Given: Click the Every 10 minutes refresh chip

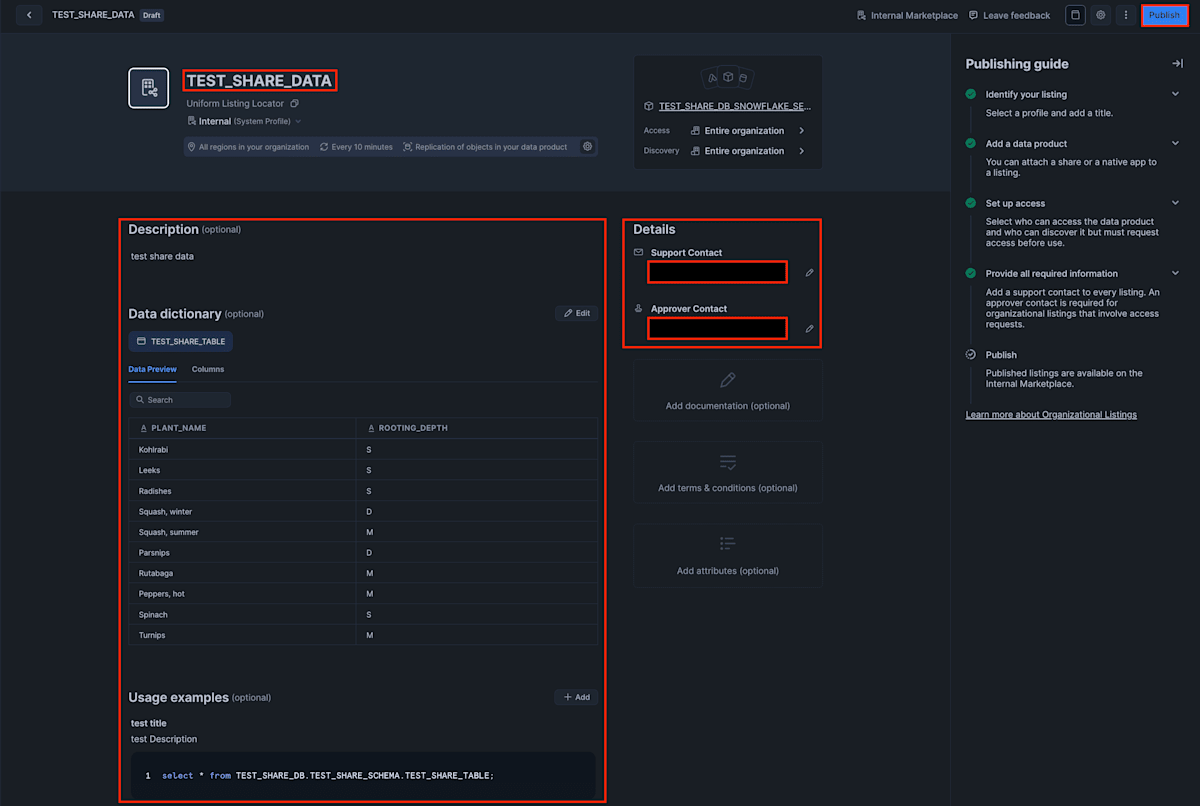Looking at the screenshot, I should point(356,147).
